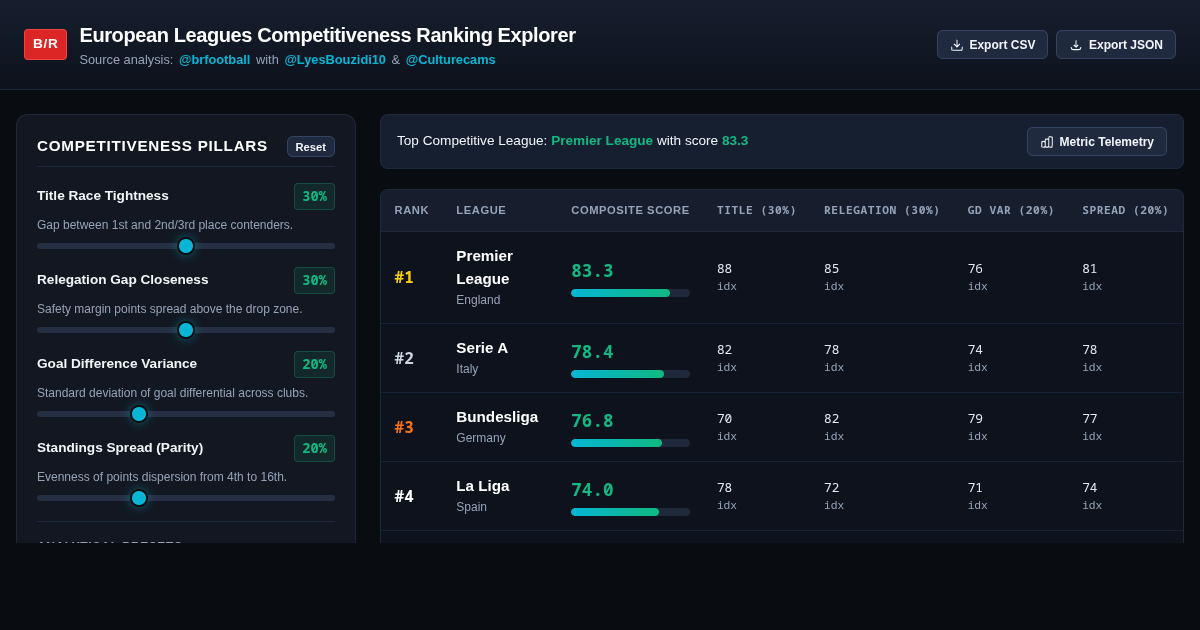1200x630 pixels.
Task: Open the @Culturecams link
Action: click(450, 60)
